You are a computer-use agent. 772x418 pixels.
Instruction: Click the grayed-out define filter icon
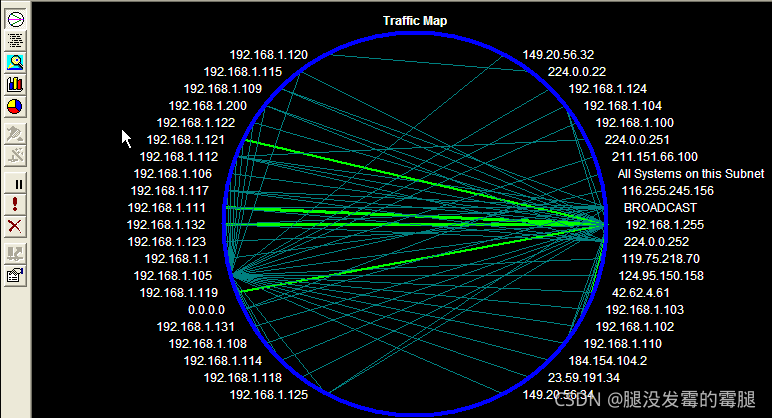(15, 156)
